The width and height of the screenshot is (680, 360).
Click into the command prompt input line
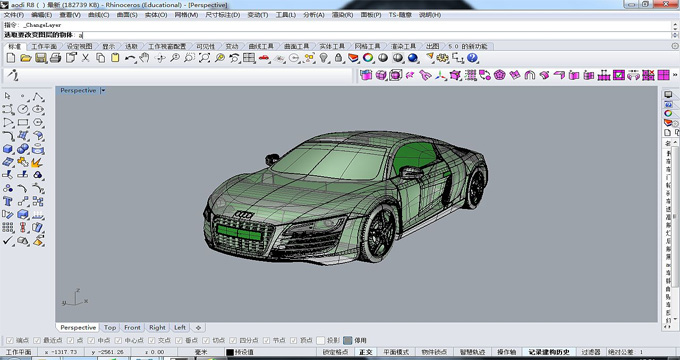click(375, 35)
